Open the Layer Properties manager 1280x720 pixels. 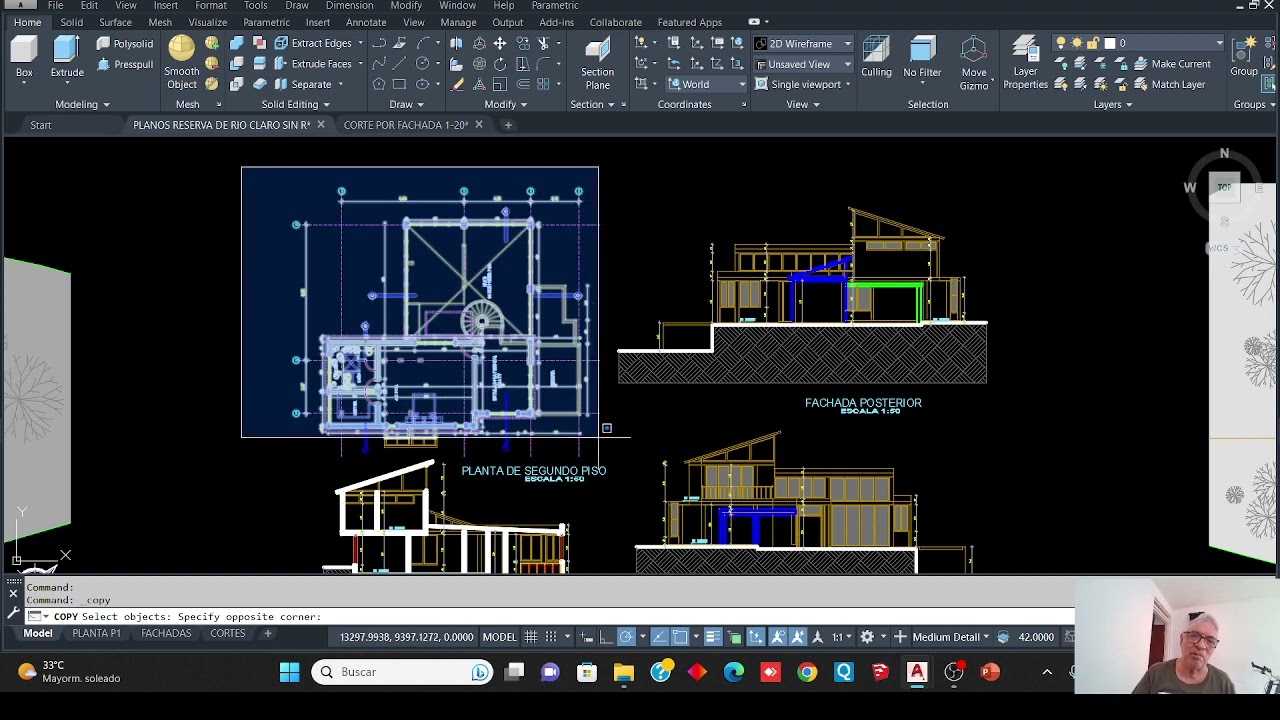[1025, 63]
